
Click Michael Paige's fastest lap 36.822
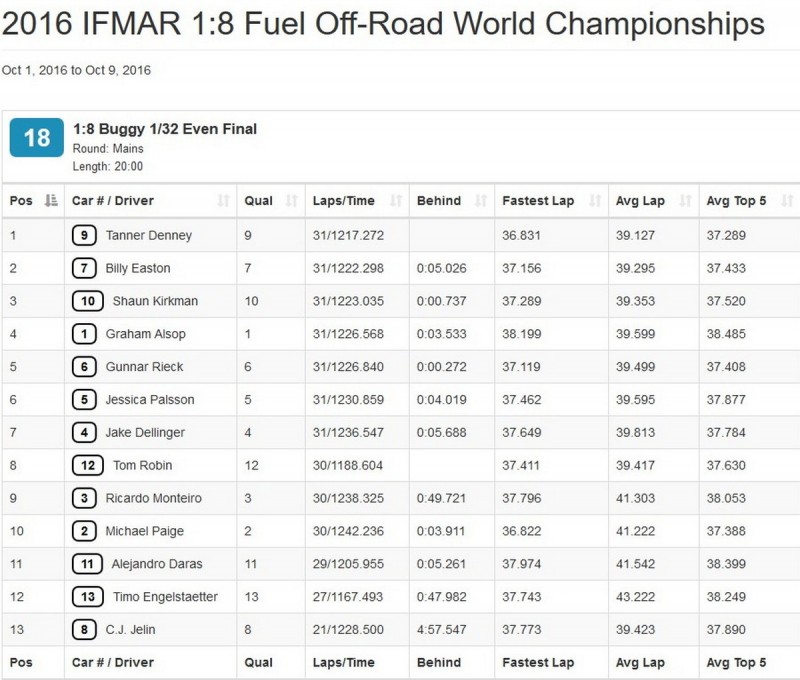click(x=521, y=531)
